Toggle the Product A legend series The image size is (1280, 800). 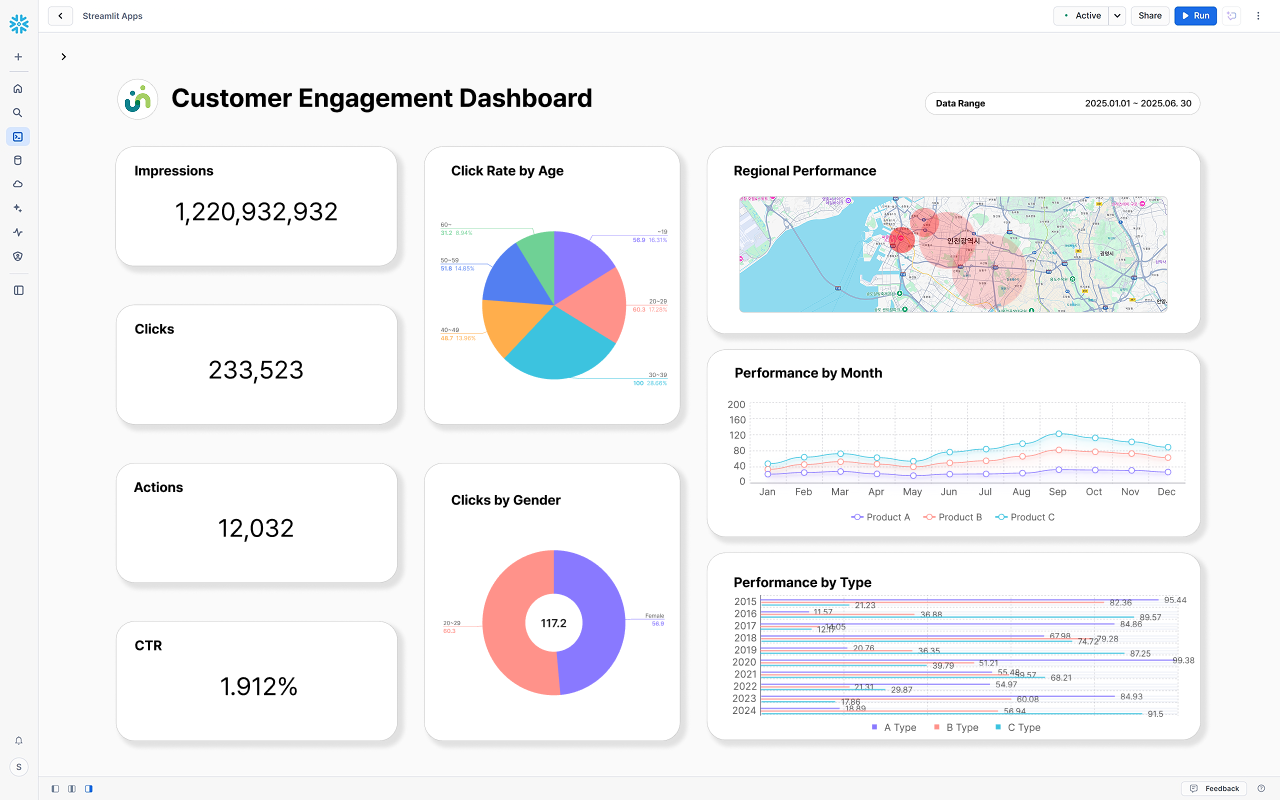880,517
